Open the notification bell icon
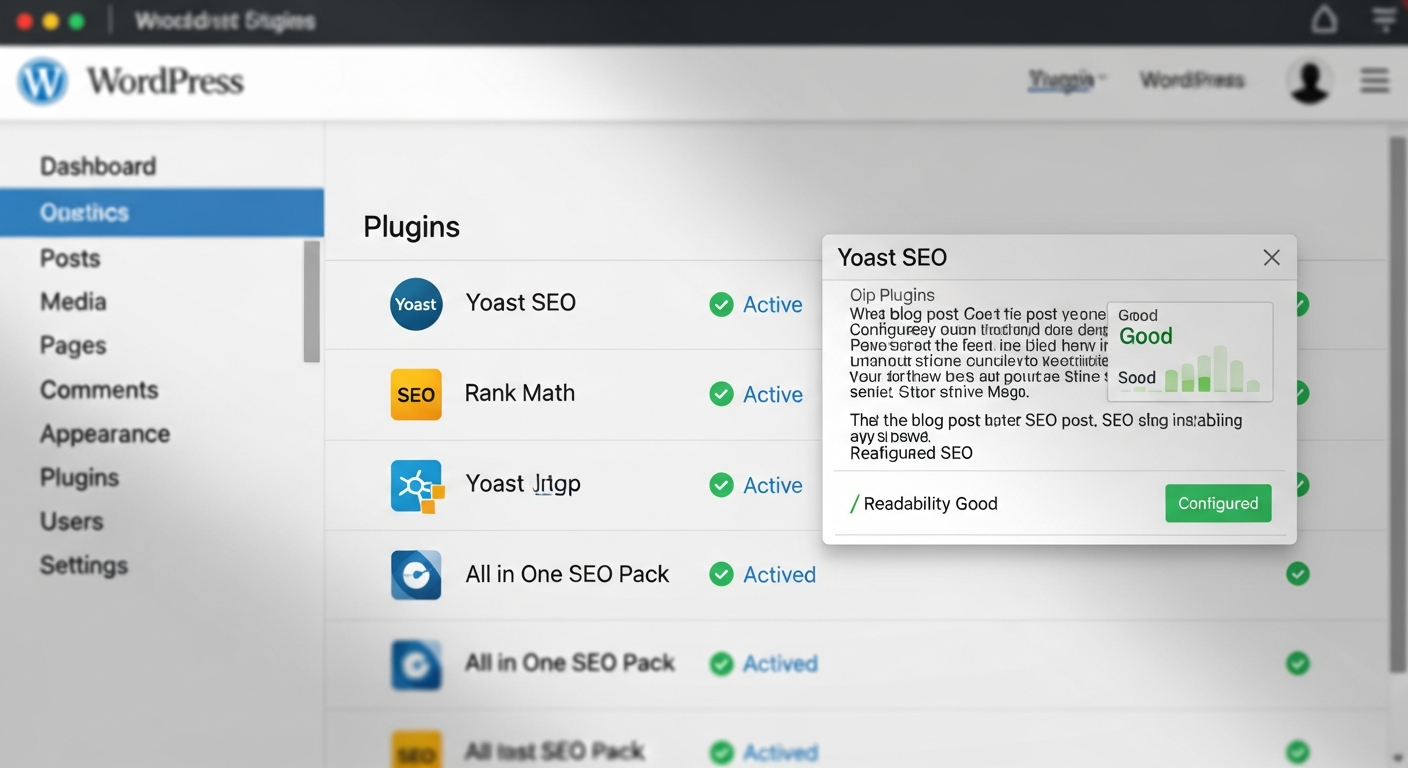The width and height of the screenshot is (1408, 768). (x=1324, y=19)
